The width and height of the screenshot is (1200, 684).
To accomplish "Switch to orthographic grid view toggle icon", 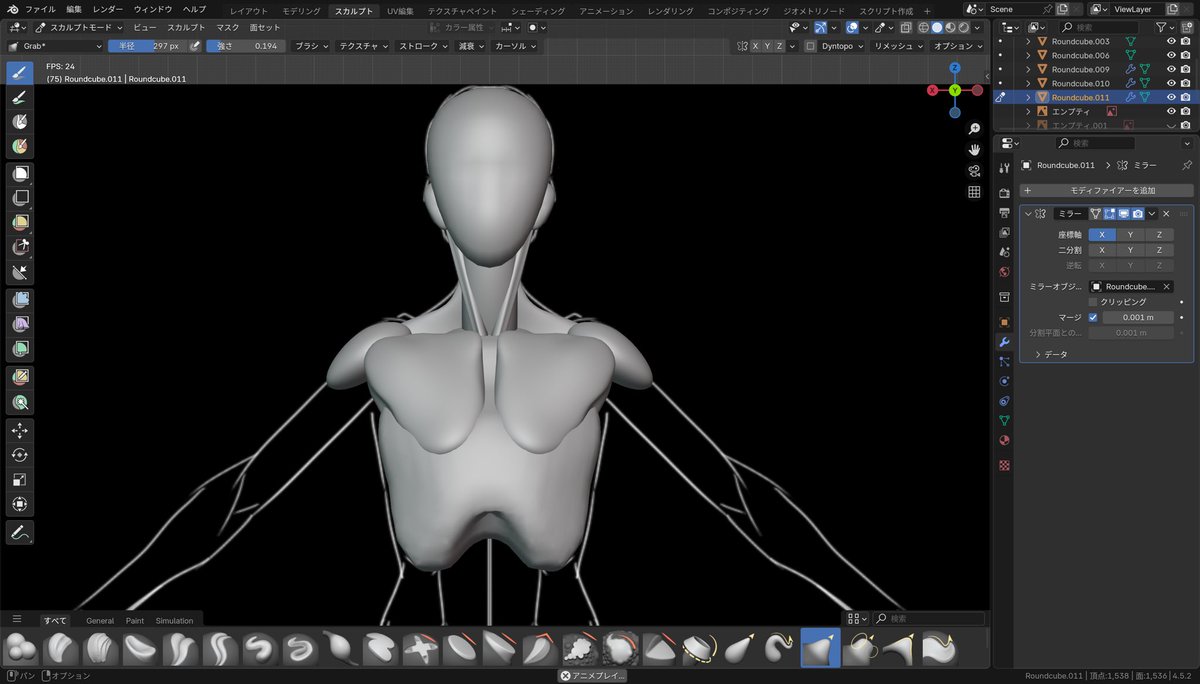I will 973,192.
